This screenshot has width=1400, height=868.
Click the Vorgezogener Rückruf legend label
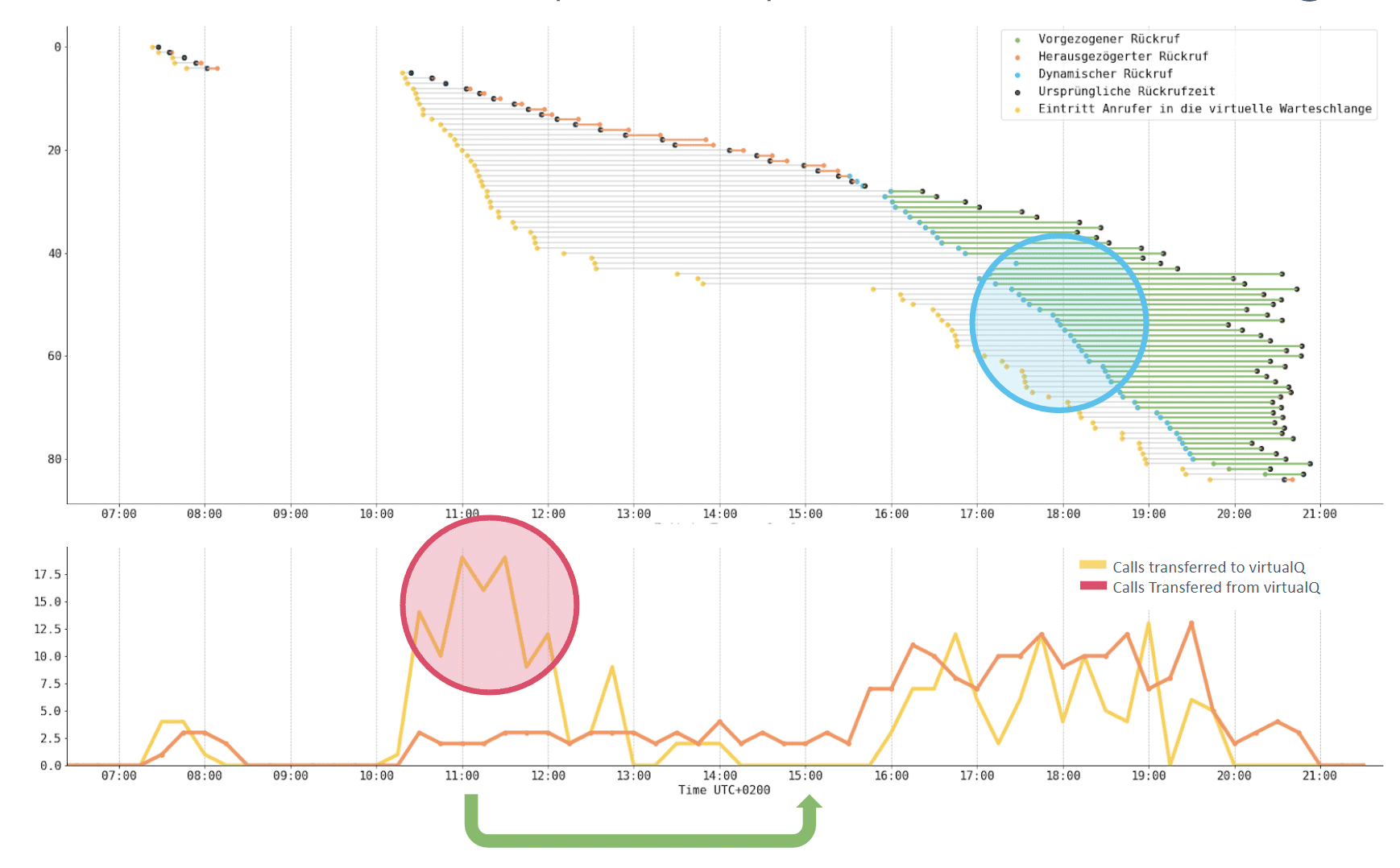click(x=1108, y=39)
